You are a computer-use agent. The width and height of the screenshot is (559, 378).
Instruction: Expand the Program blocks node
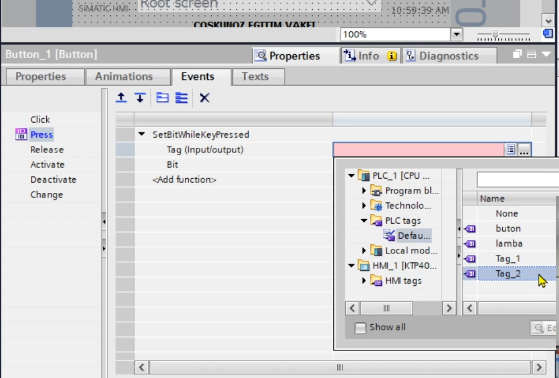coord(364,190)
